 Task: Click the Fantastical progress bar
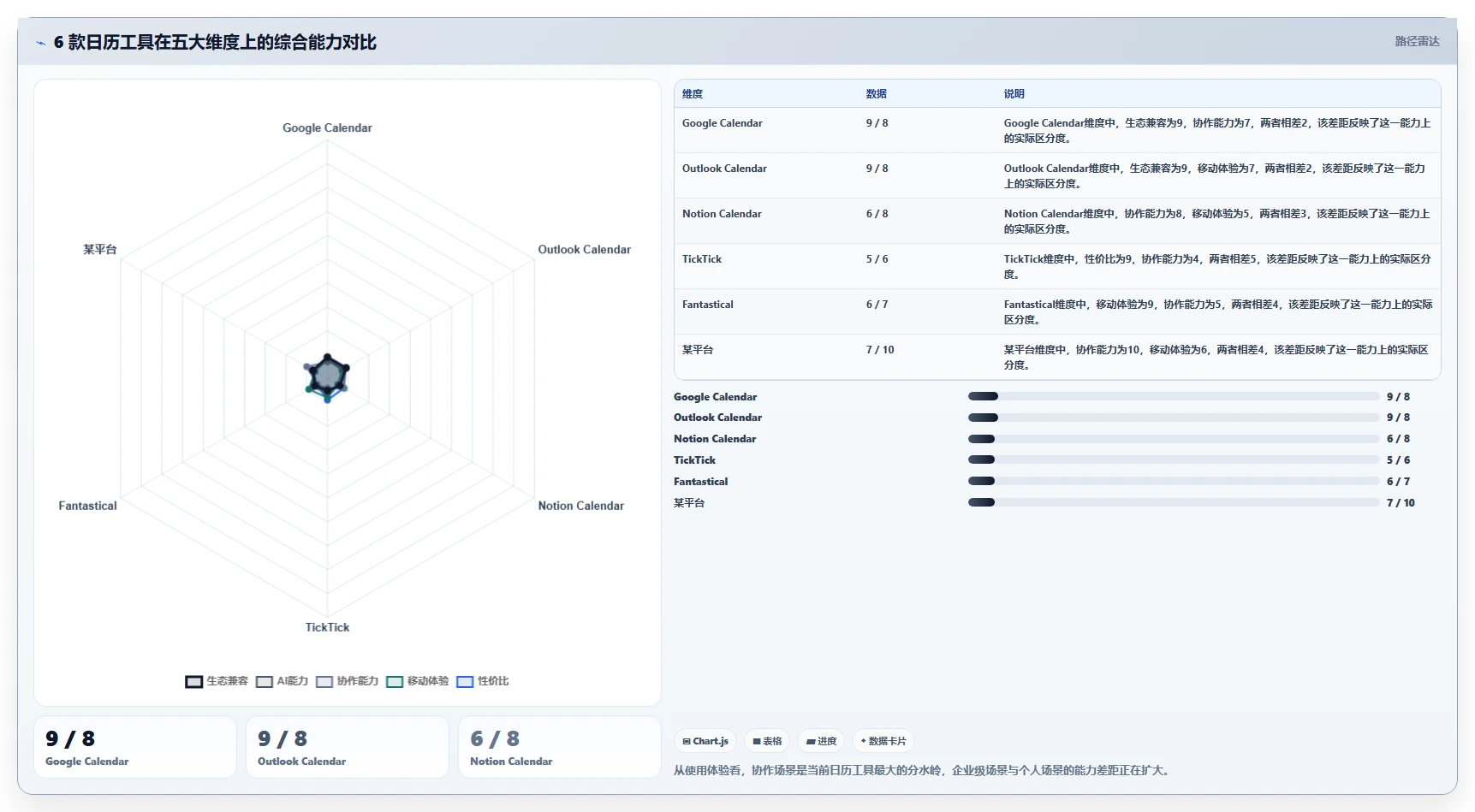[x=1174, y=481]
